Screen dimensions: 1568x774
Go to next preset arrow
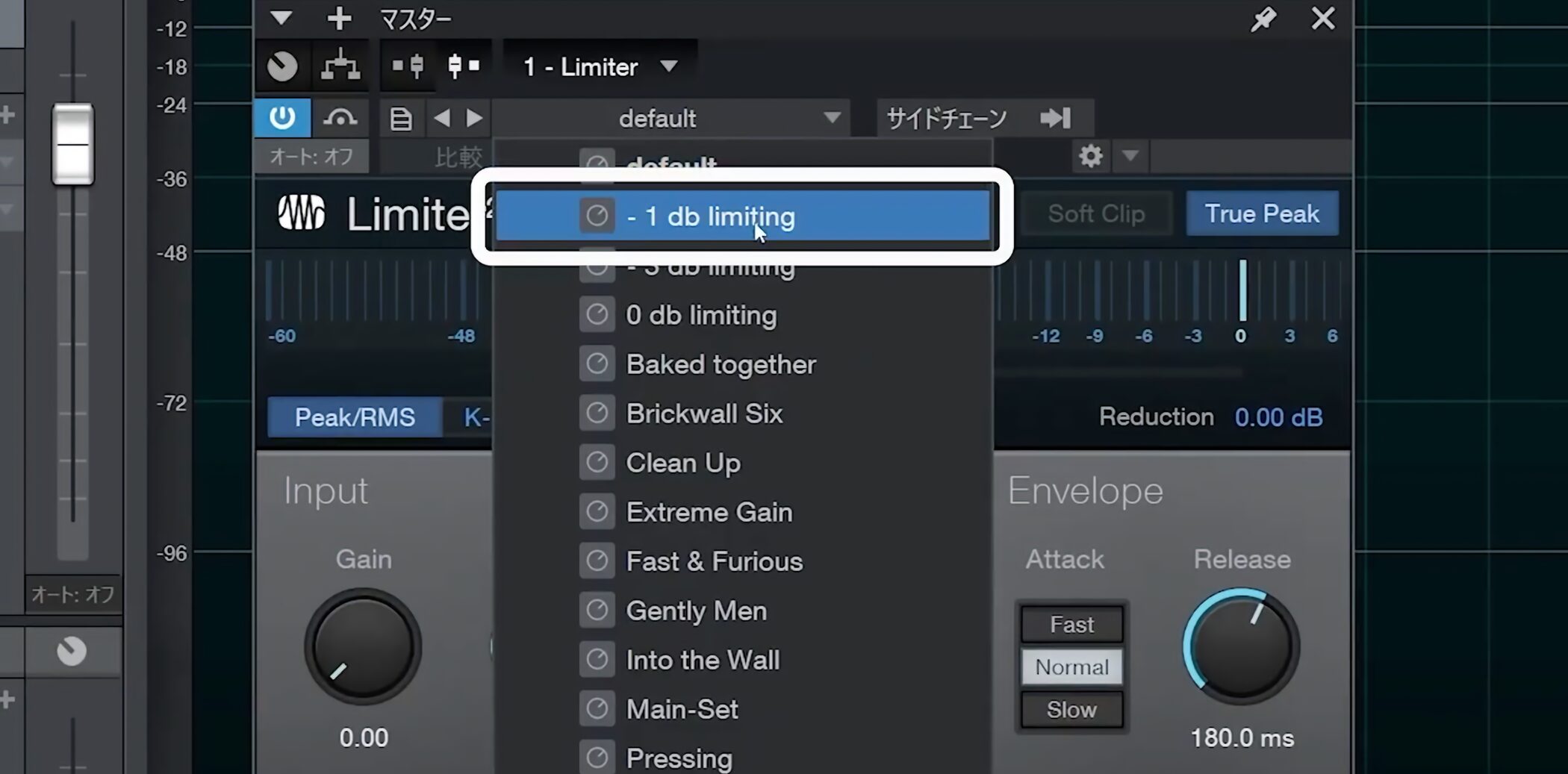coord(474,118)
